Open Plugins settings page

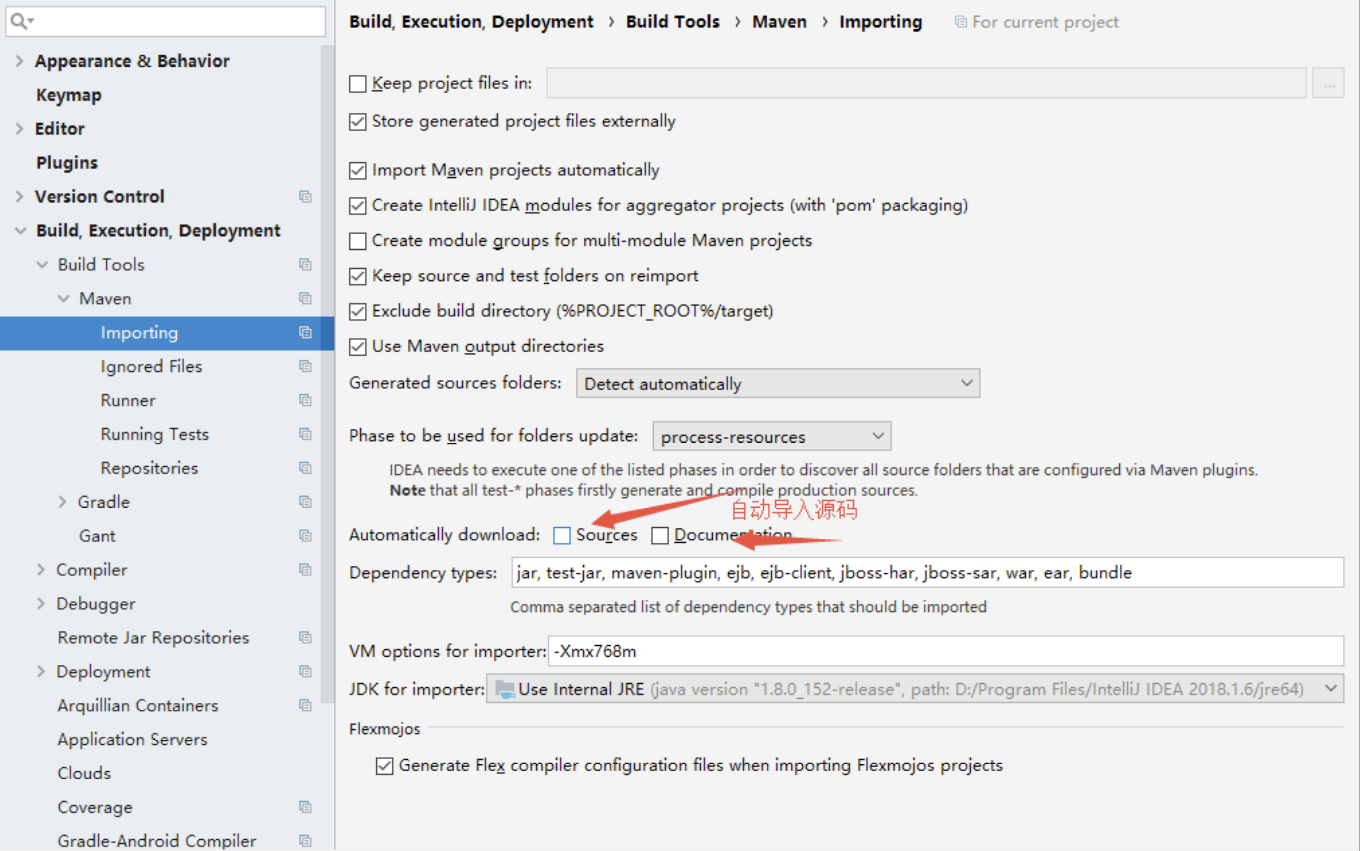point(67,163)
